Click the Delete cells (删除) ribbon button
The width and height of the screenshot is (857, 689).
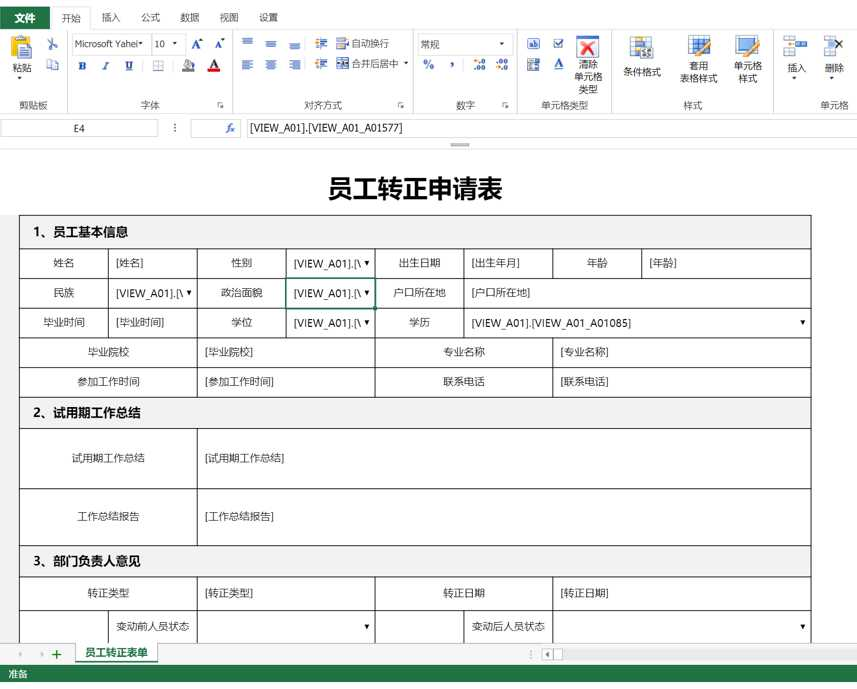point(834,57)
